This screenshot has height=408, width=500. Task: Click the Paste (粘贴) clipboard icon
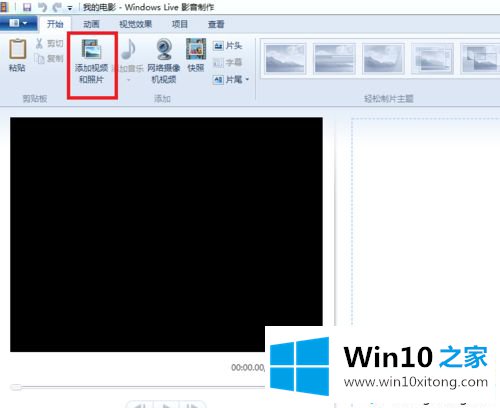click(17, 49)
